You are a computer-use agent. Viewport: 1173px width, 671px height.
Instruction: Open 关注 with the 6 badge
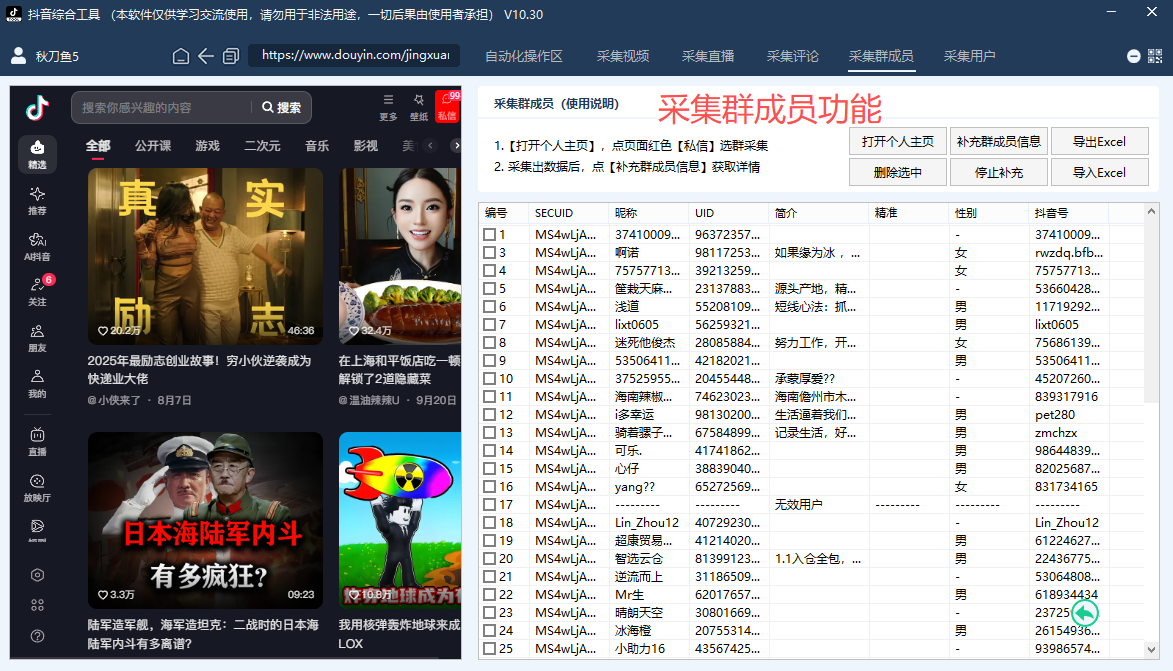pos(37,292)
